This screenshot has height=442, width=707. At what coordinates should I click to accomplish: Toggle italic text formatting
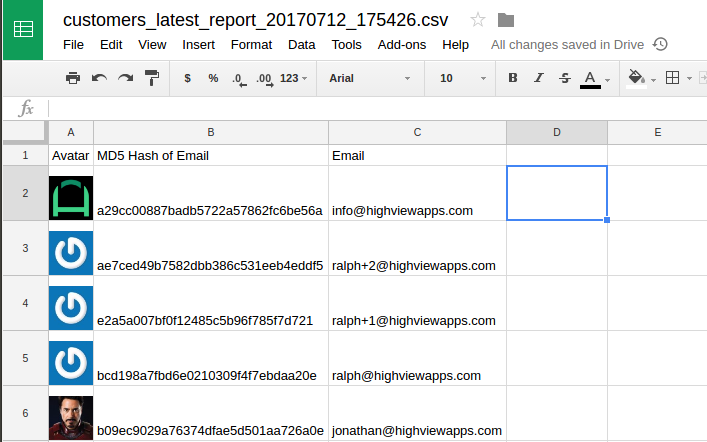pos(539,78)
